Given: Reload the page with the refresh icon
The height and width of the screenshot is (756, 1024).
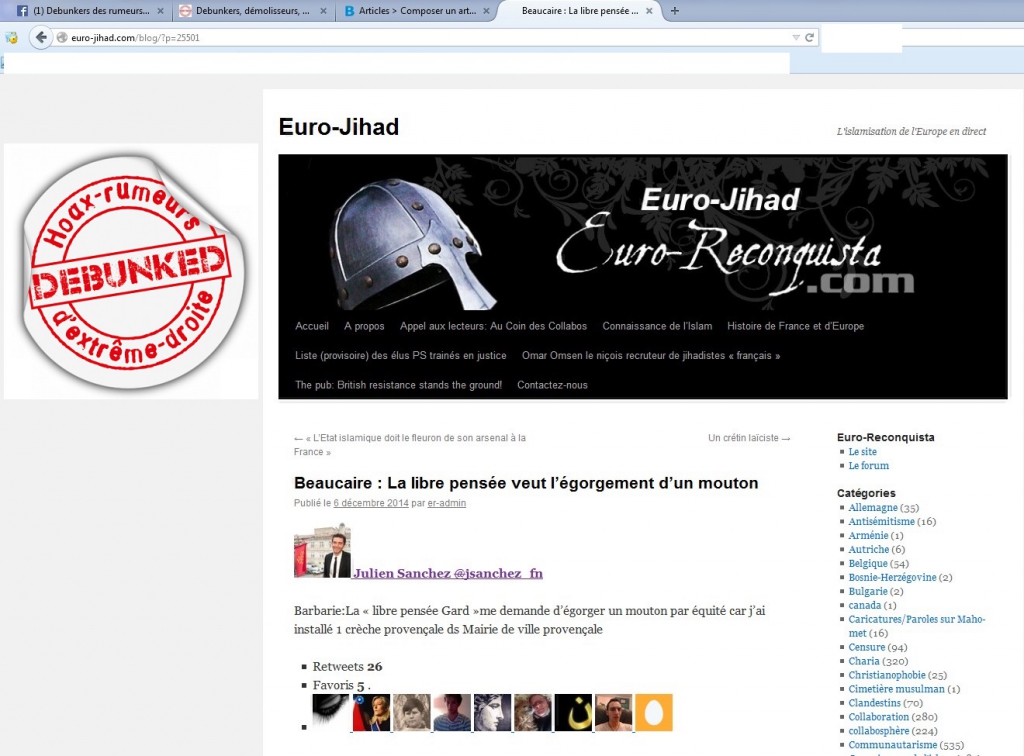Looking at the screenshot, I should pyautogui.click(x=809, y=38).
